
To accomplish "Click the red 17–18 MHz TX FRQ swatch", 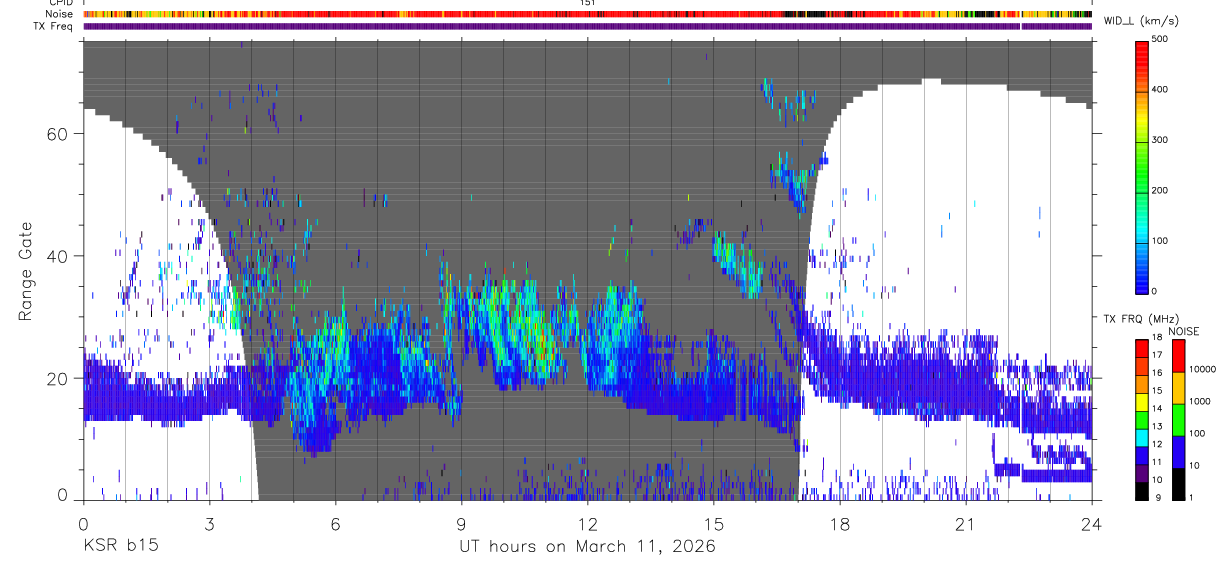I will coord(1142,349).
